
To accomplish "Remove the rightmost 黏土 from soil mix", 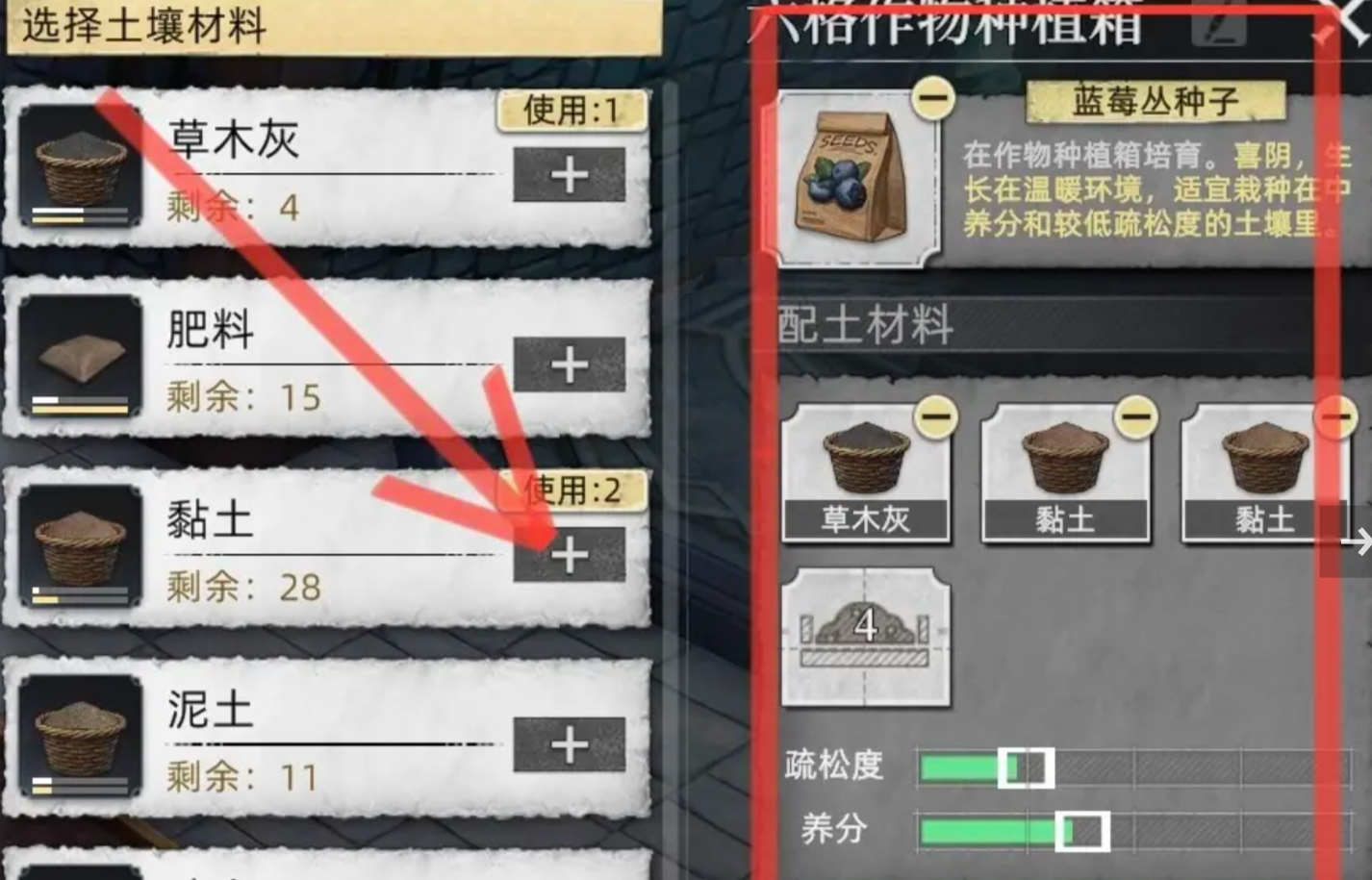I will click(1335, 416).
